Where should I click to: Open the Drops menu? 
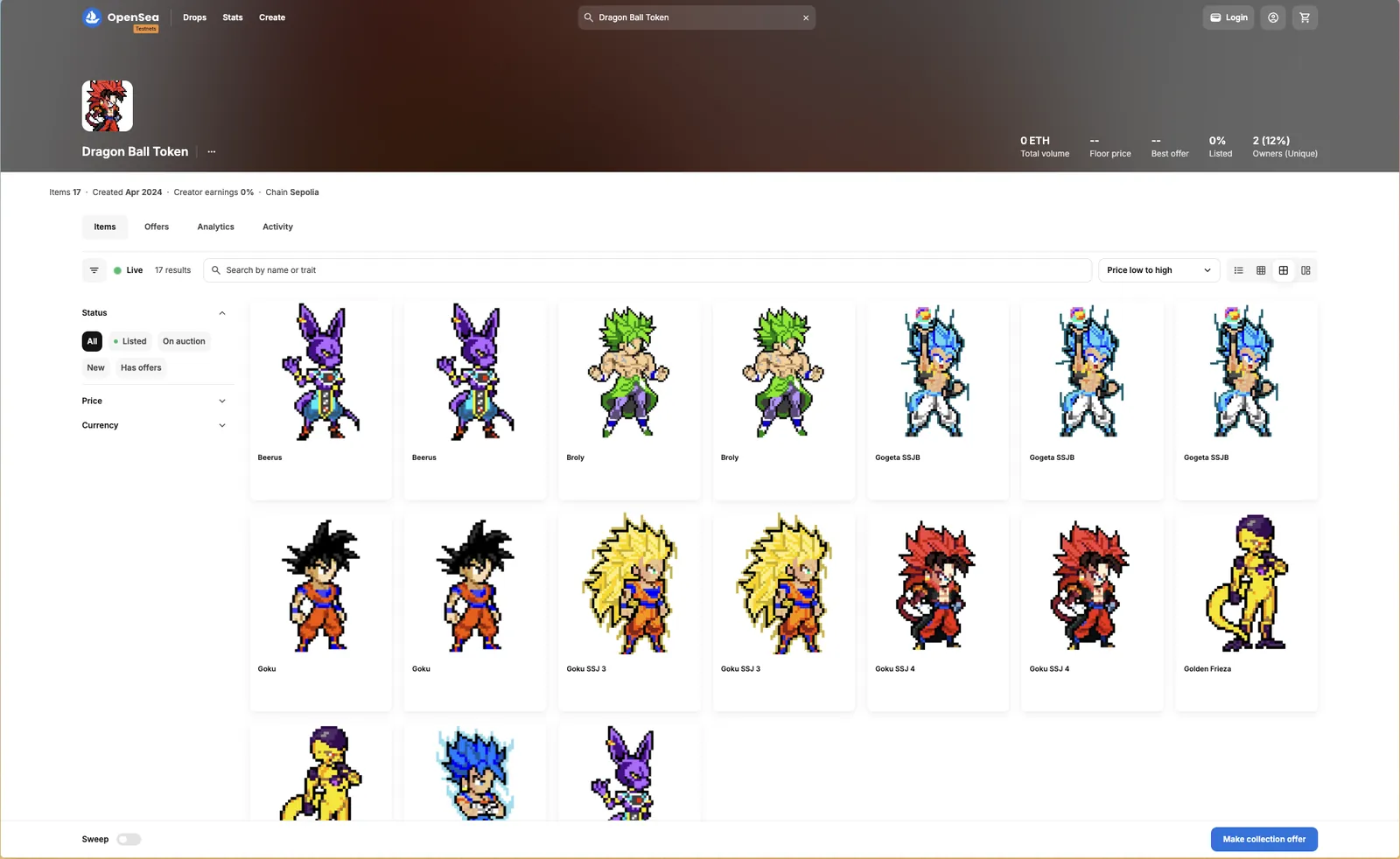click(x=194, y=17)
